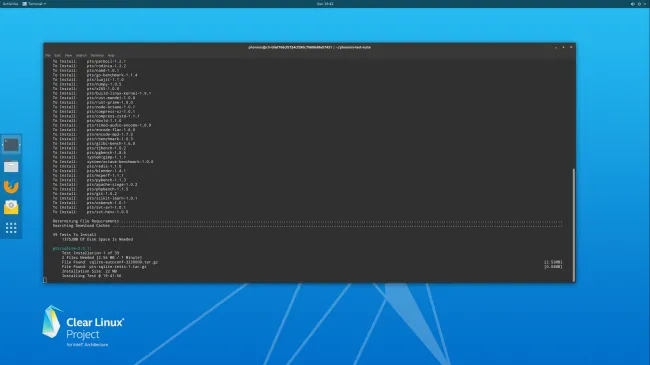Click the 'pts/svt-hevc' install line
The width and height of the screenshot is (650, 365).
90,212
